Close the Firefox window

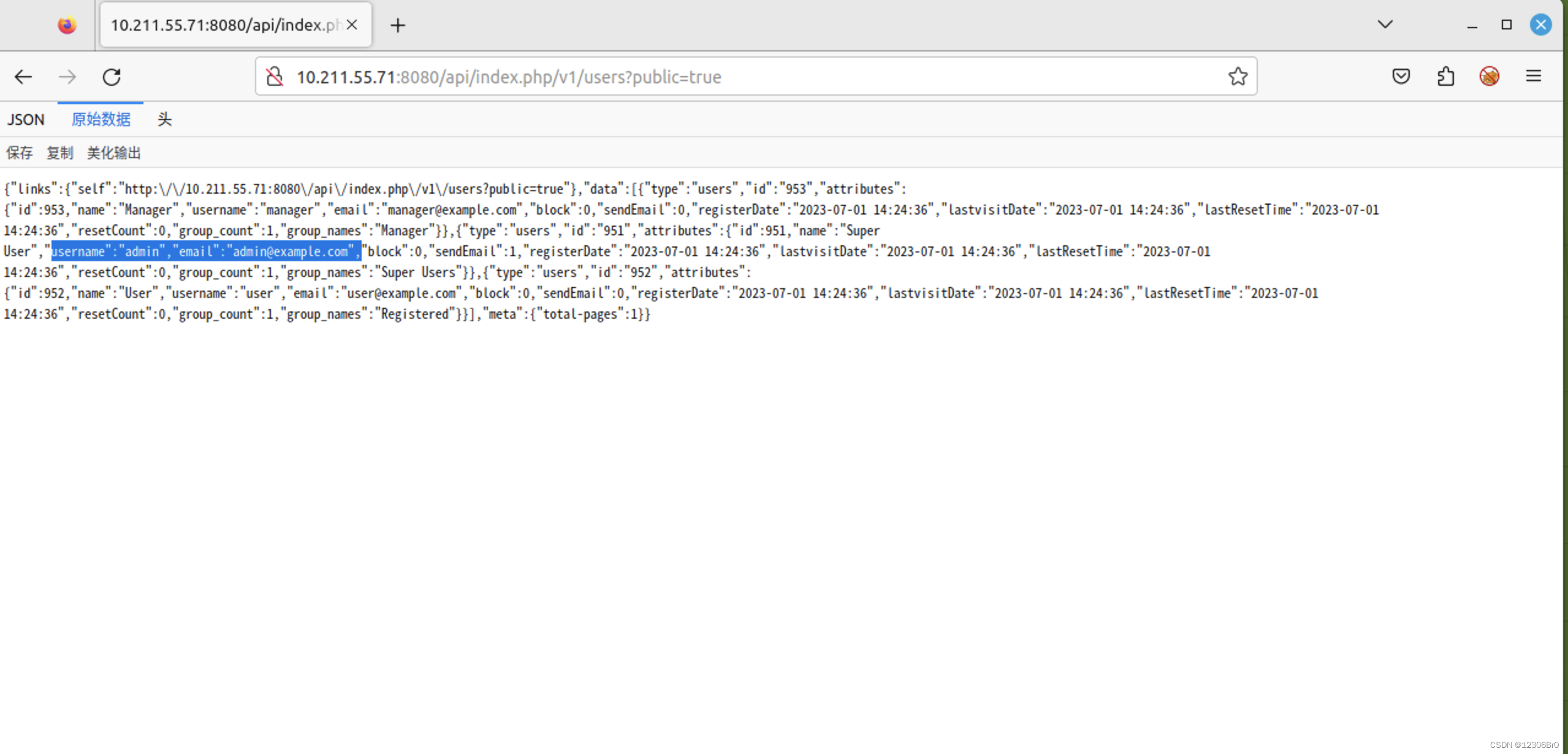point(1541,25)
